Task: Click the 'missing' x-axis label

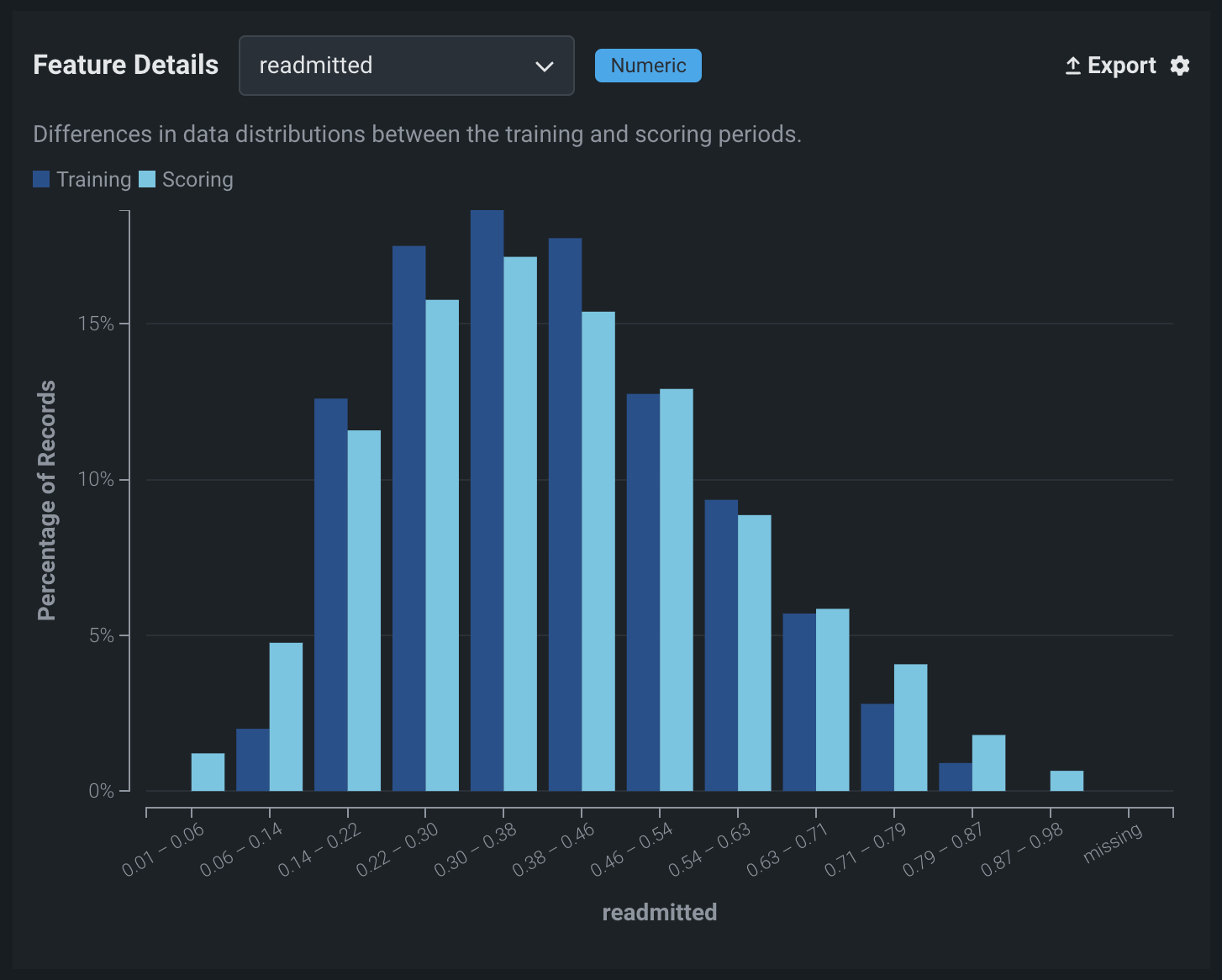Action: [1112, 843]
